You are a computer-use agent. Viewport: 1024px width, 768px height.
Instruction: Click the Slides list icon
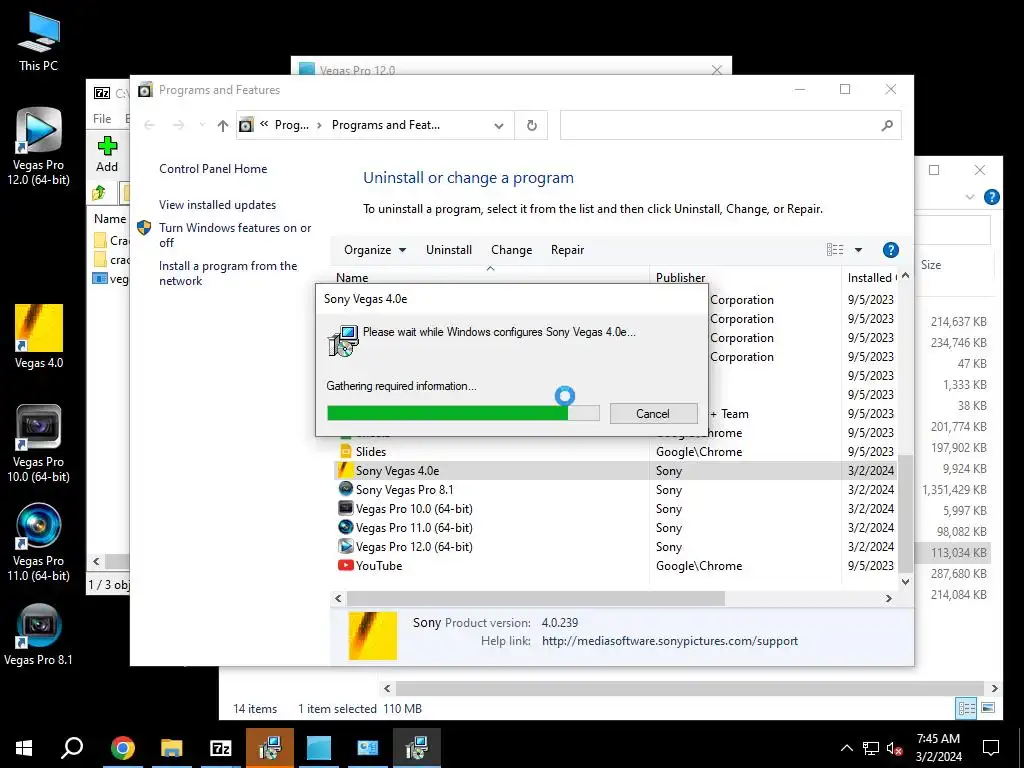pyautogui.click(x=345, y=451)
